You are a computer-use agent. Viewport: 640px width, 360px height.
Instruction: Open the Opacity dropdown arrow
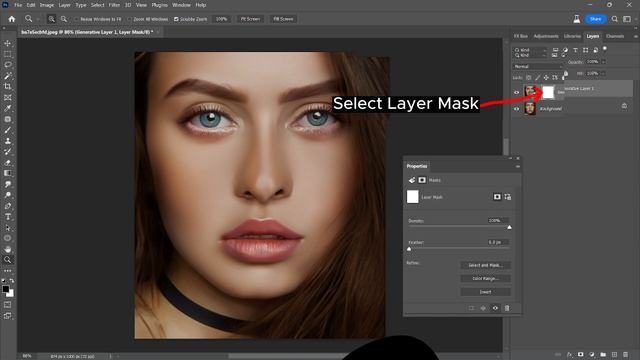604,62
